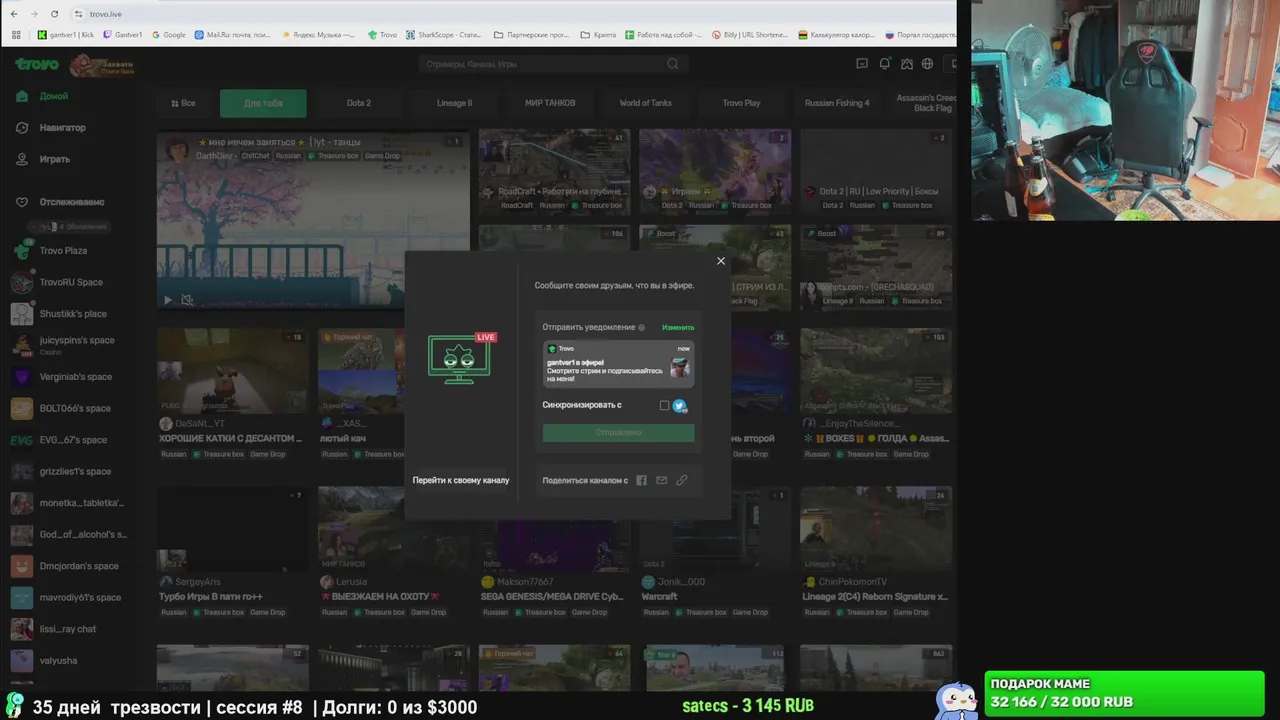Click the Изменить link
Screen dimensions: 1280x720
tap(678, 327)
